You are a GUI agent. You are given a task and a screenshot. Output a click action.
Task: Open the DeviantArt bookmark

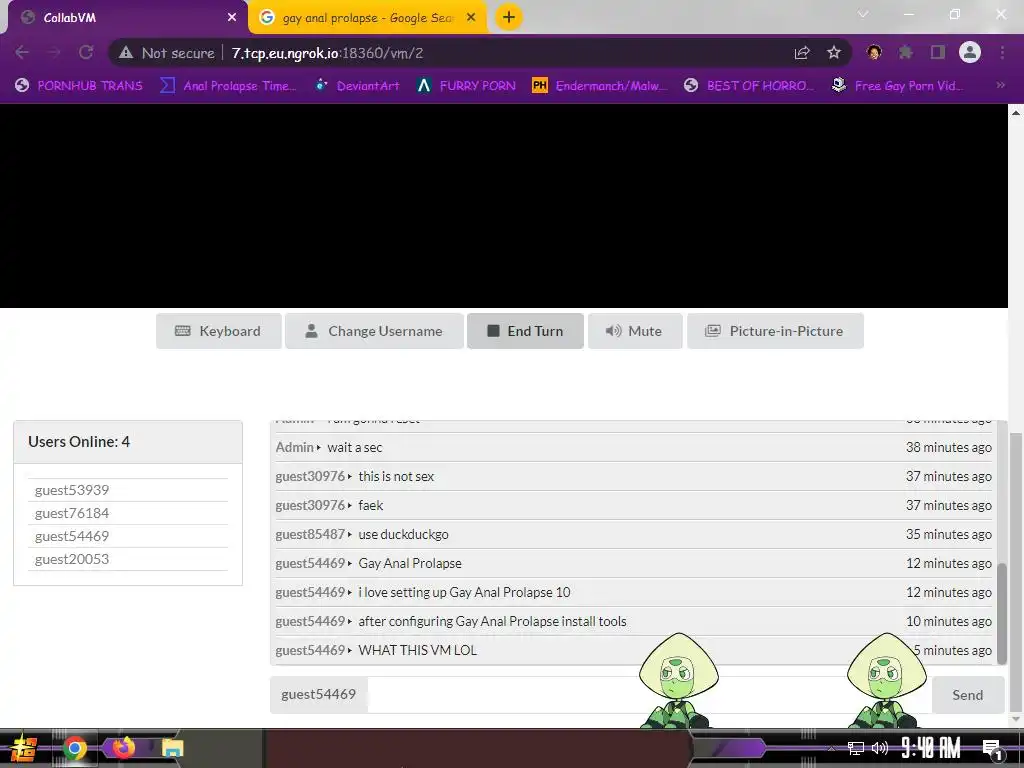[x=357, y=86]
